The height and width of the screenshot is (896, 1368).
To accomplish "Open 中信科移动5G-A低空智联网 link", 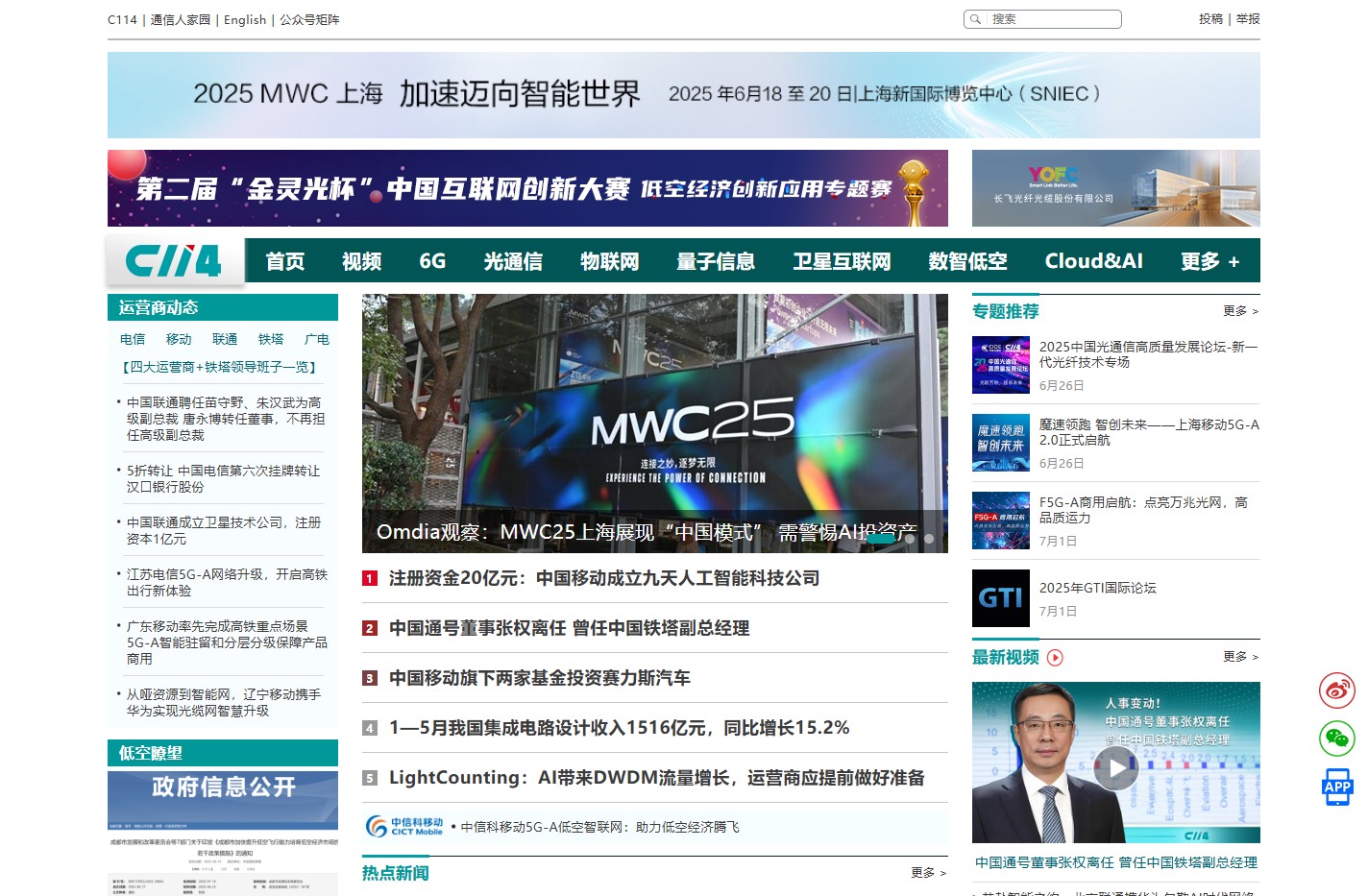I will tap(599, 827).
